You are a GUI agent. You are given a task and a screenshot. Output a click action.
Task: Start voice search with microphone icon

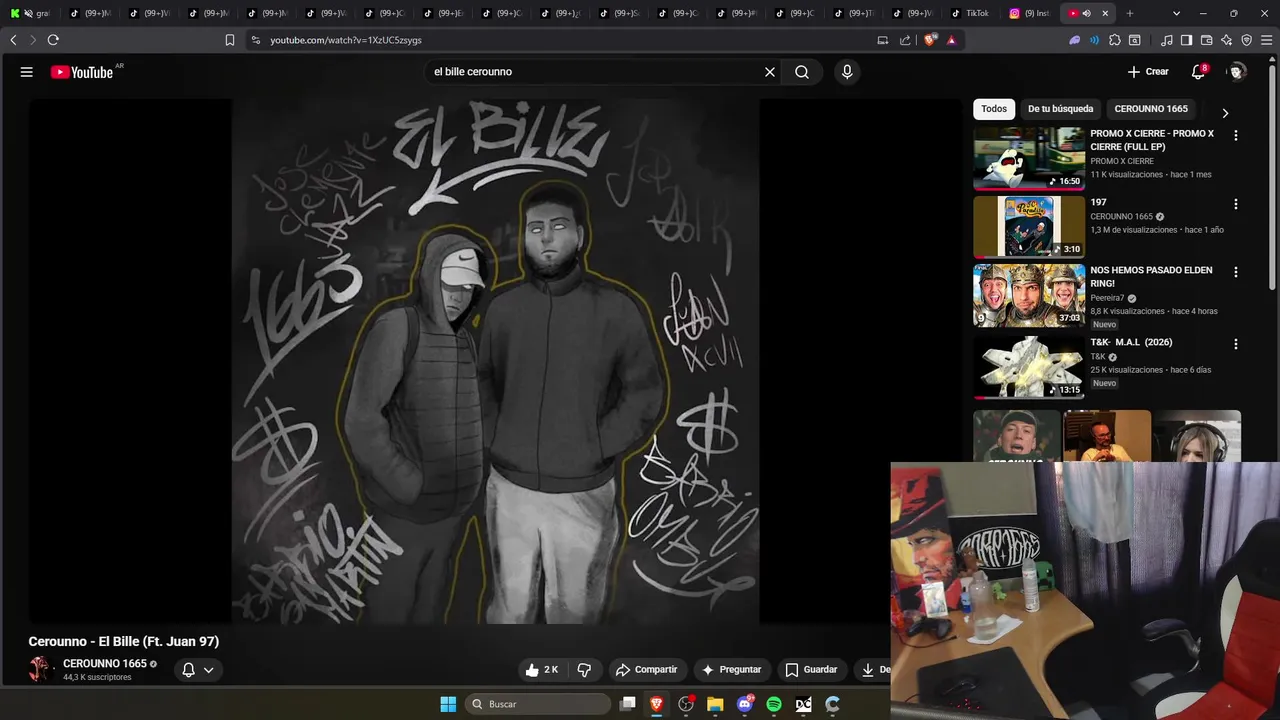(847, 72)
